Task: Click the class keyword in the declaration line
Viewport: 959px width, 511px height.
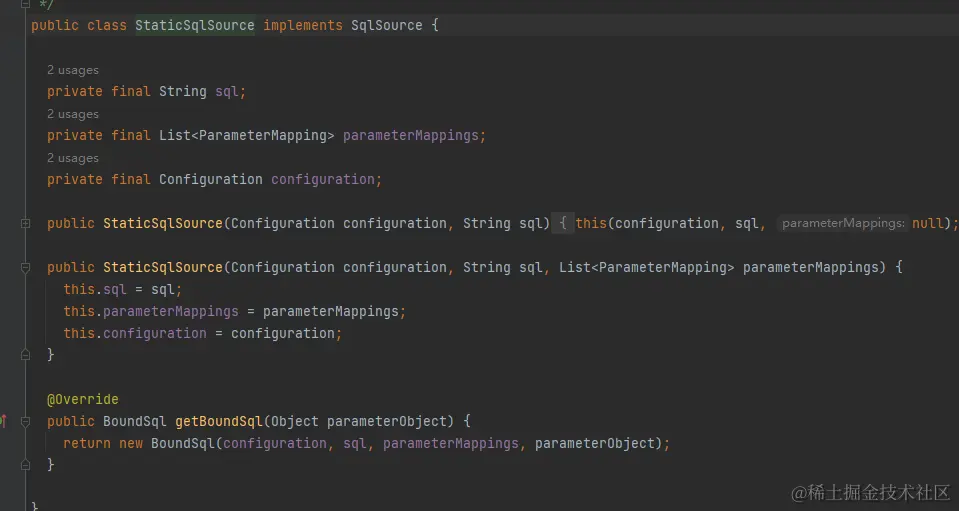Action: [x=107, y=26]
